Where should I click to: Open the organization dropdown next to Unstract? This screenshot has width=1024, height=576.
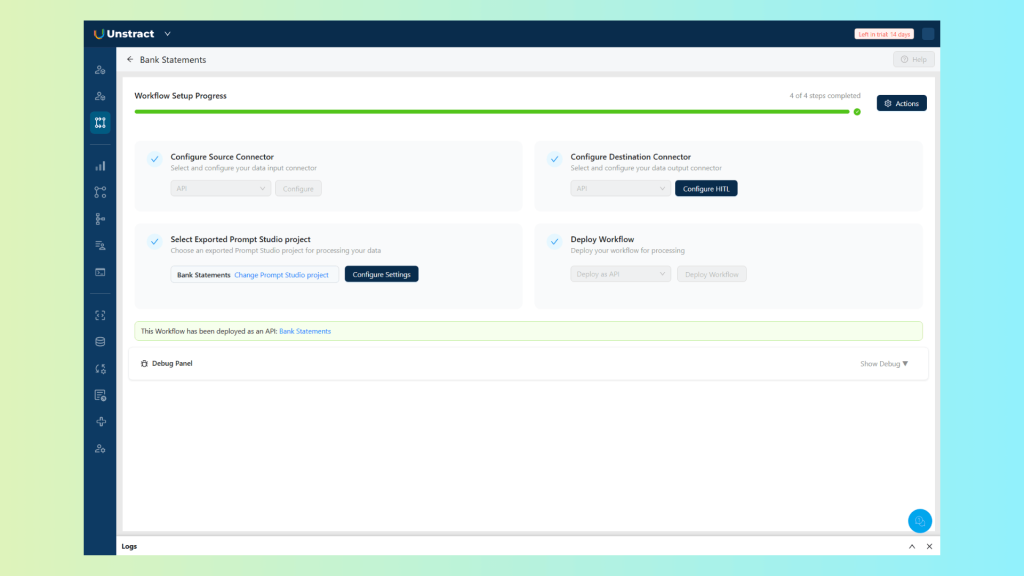[x=167, y=34]
